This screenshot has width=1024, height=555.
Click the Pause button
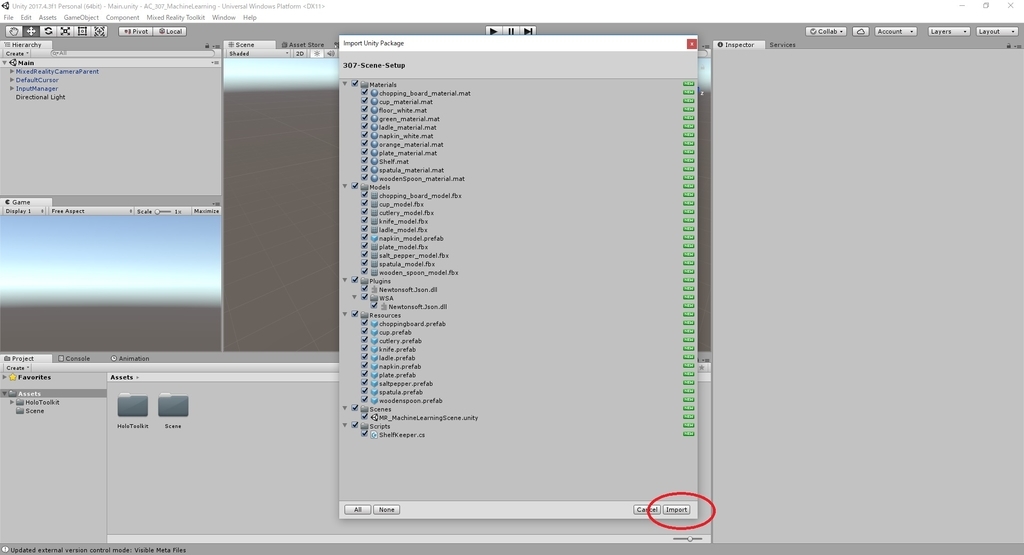511,31
